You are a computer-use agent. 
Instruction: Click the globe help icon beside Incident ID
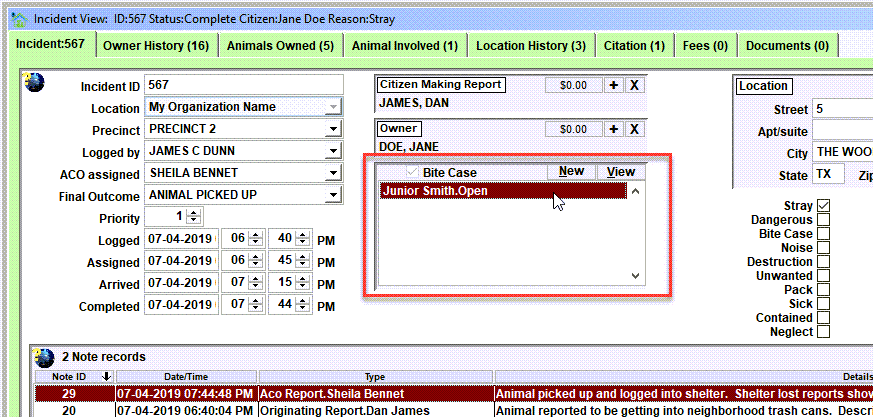tap(35, 84)
